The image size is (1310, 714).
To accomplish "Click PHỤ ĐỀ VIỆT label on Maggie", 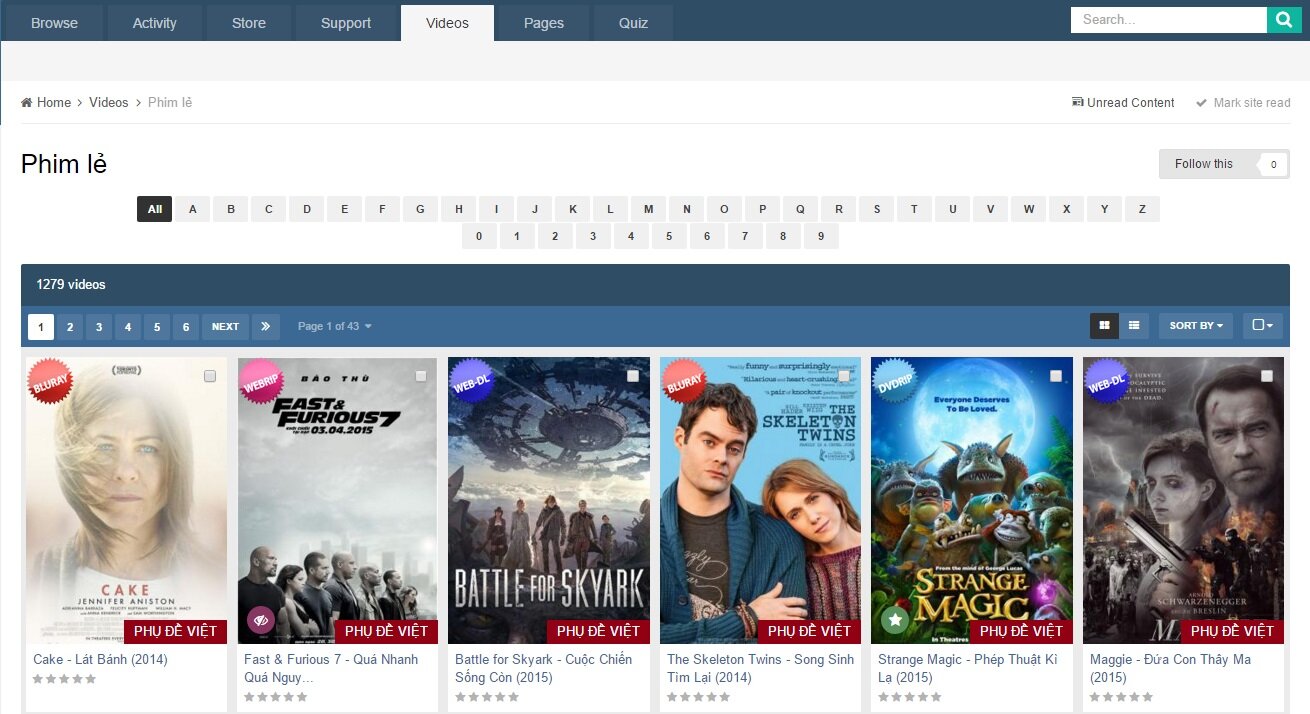I will coord(1232,631).
